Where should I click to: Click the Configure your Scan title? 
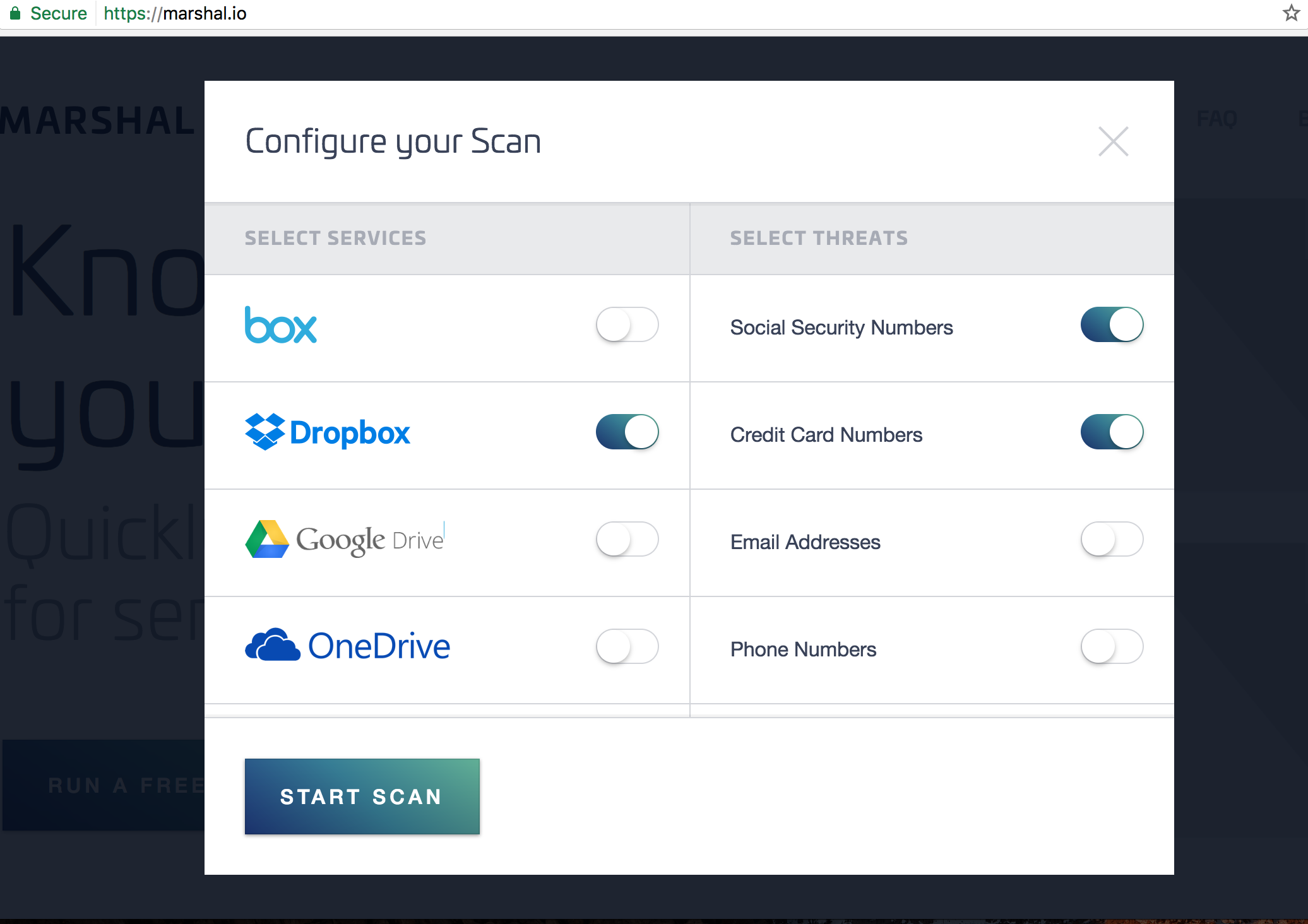point(393,141)
